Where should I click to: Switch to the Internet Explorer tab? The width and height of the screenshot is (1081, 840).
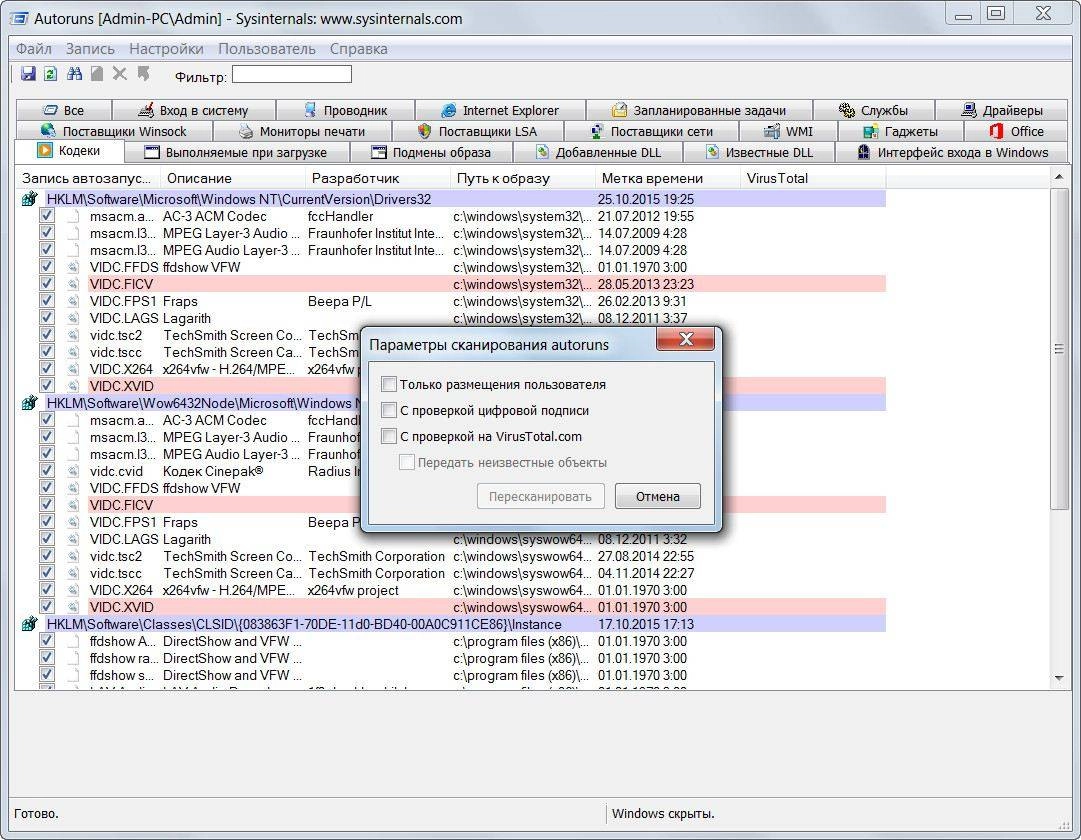point(501,110)
